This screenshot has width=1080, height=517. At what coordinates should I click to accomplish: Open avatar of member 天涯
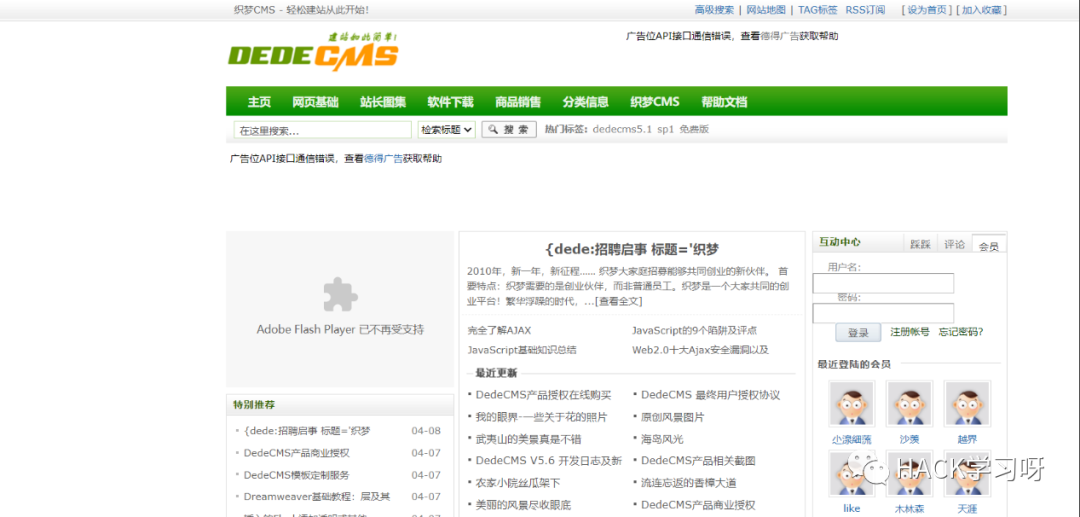[967, 474]
